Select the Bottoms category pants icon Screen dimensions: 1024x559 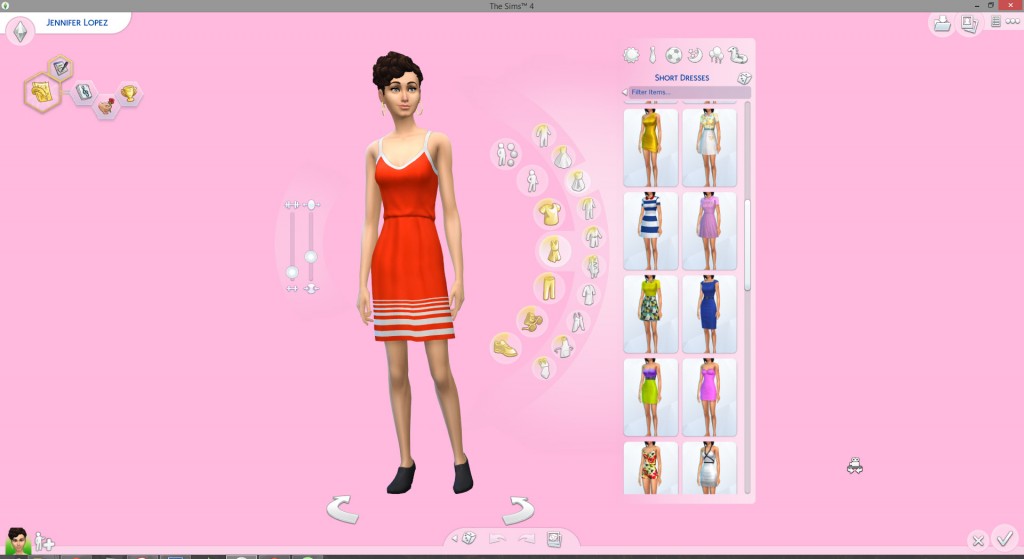[x=549, y=287]
